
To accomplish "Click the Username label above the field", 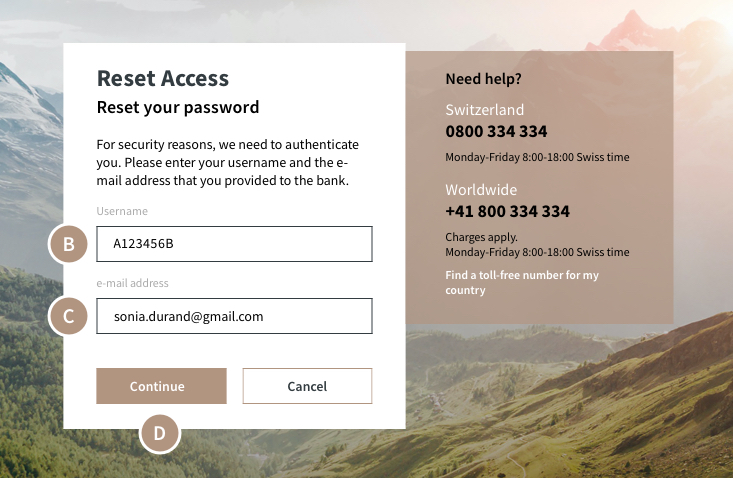I will point(122,211).
